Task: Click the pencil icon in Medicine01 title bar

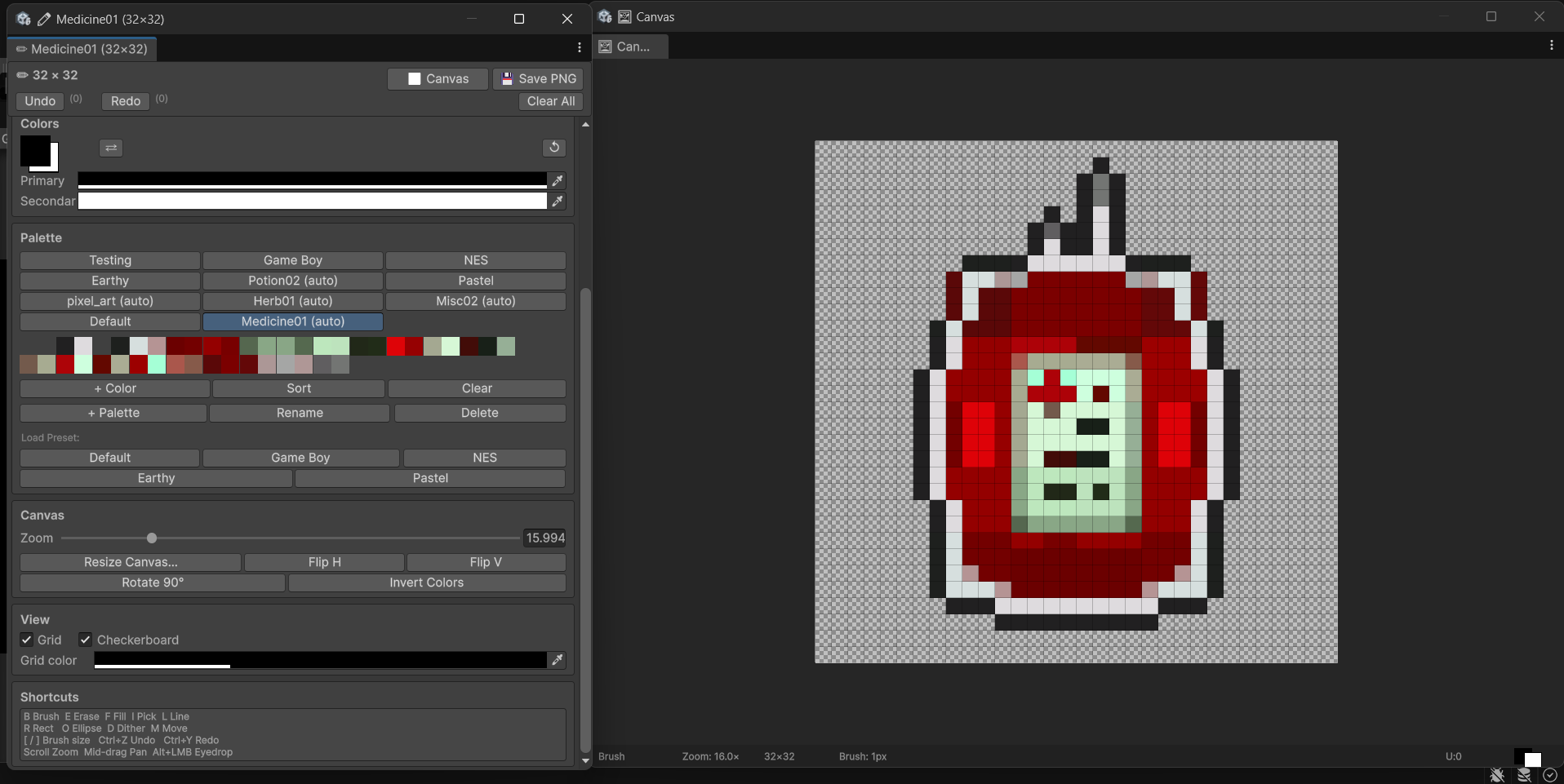Action: (44, 19)
